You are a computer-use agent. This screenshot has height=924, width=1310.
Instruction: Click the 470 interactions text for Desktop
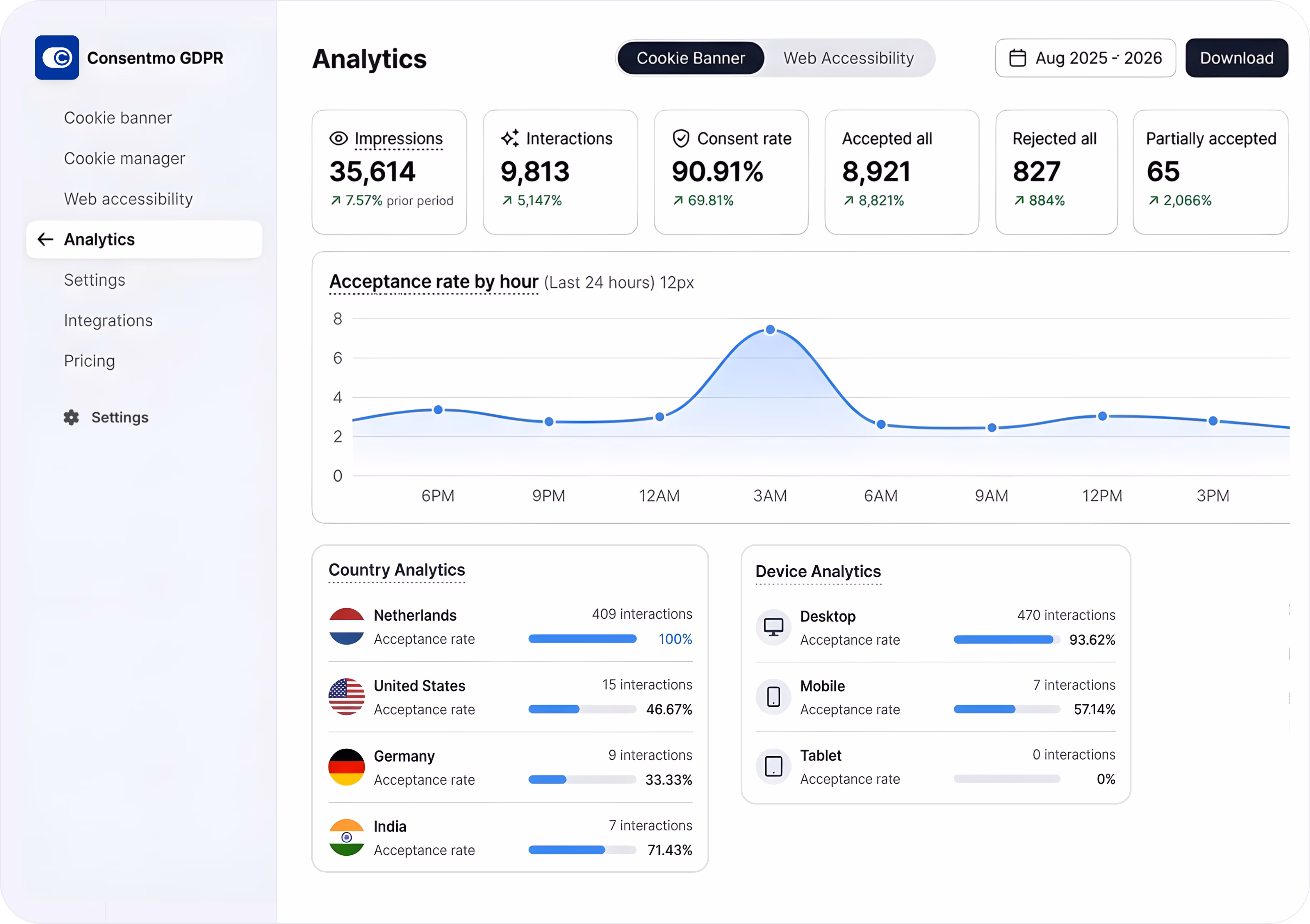pyautogui.click(x=1066, y=615)
